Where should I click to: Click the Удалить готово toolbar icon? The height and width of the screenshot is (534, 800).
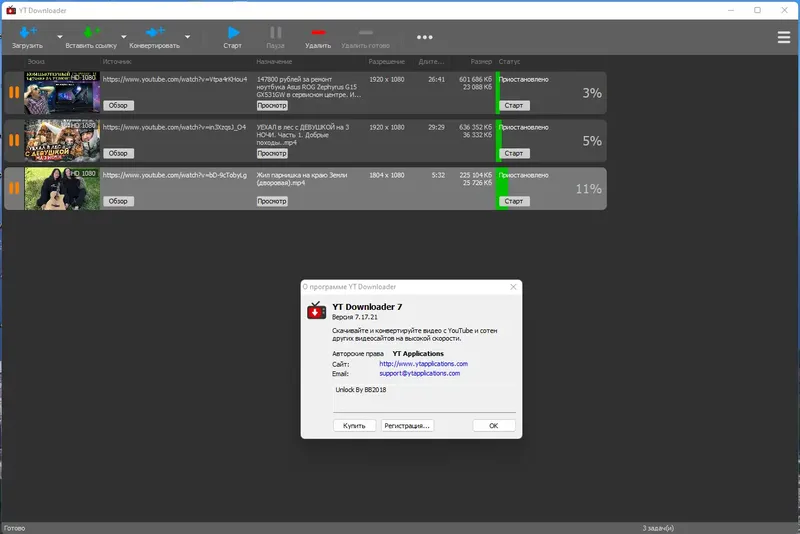coord(365,33)
